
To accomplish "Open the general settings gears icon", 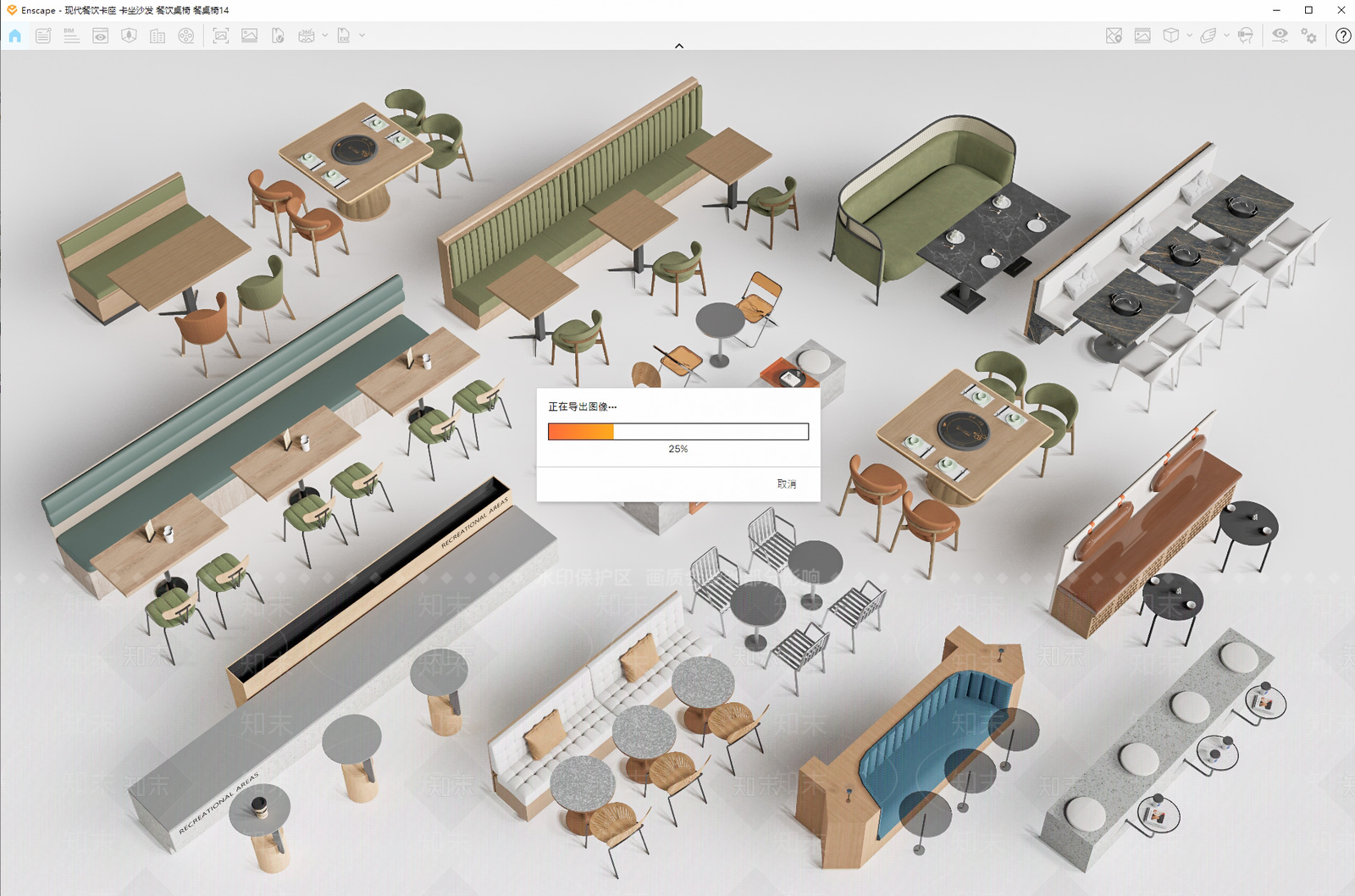I will pos(1309,36).
